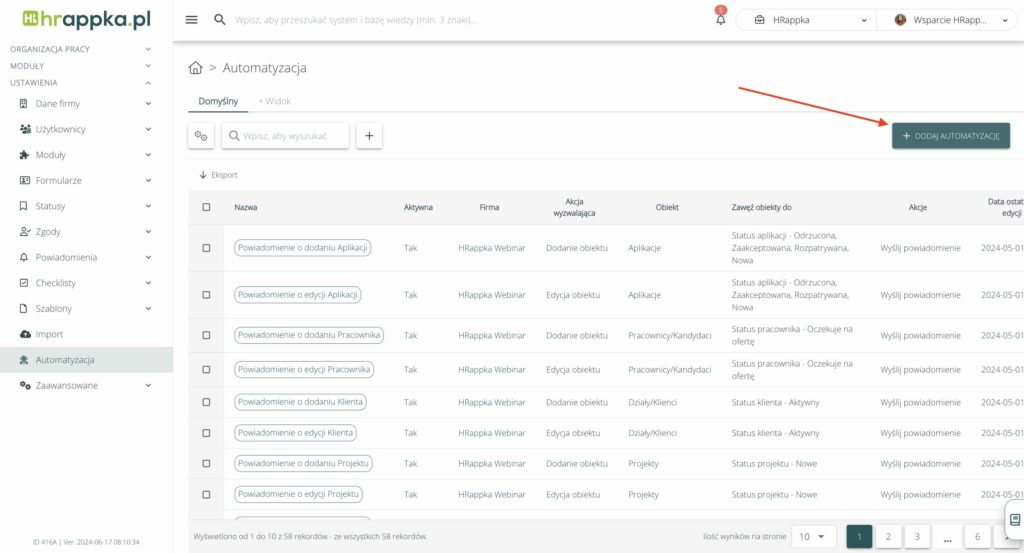Open the filter settings icon button
1024x553 pixels.
tap(201, 136)
